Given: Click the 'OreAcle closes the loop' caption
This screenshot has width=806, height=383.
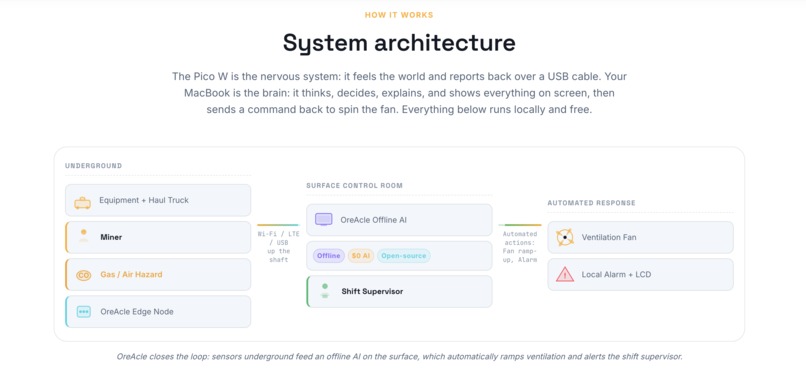Looking at the screenshot, I should [399, 356].
